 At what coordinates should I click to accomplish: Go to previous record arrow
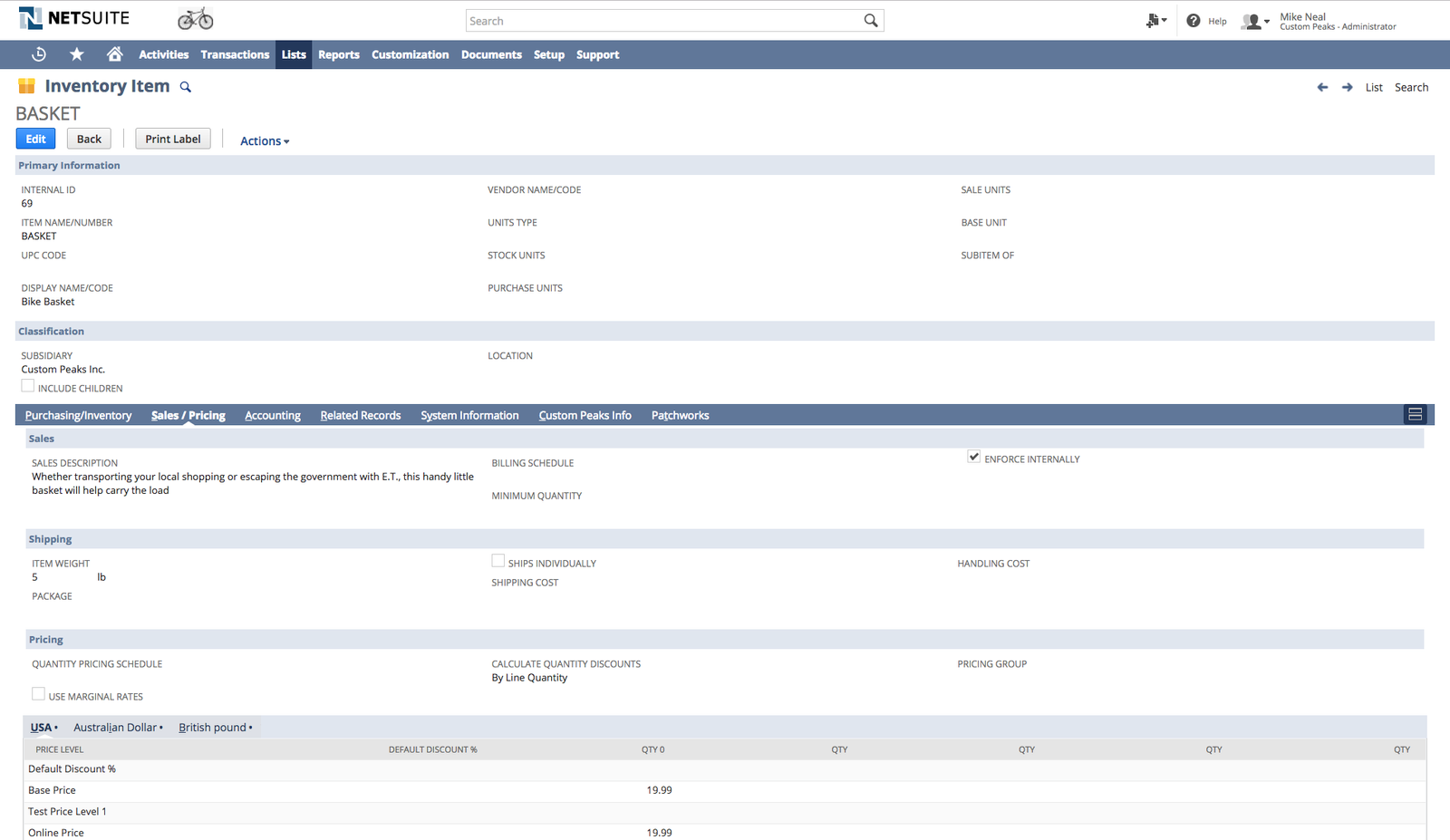coord(1322,87)
